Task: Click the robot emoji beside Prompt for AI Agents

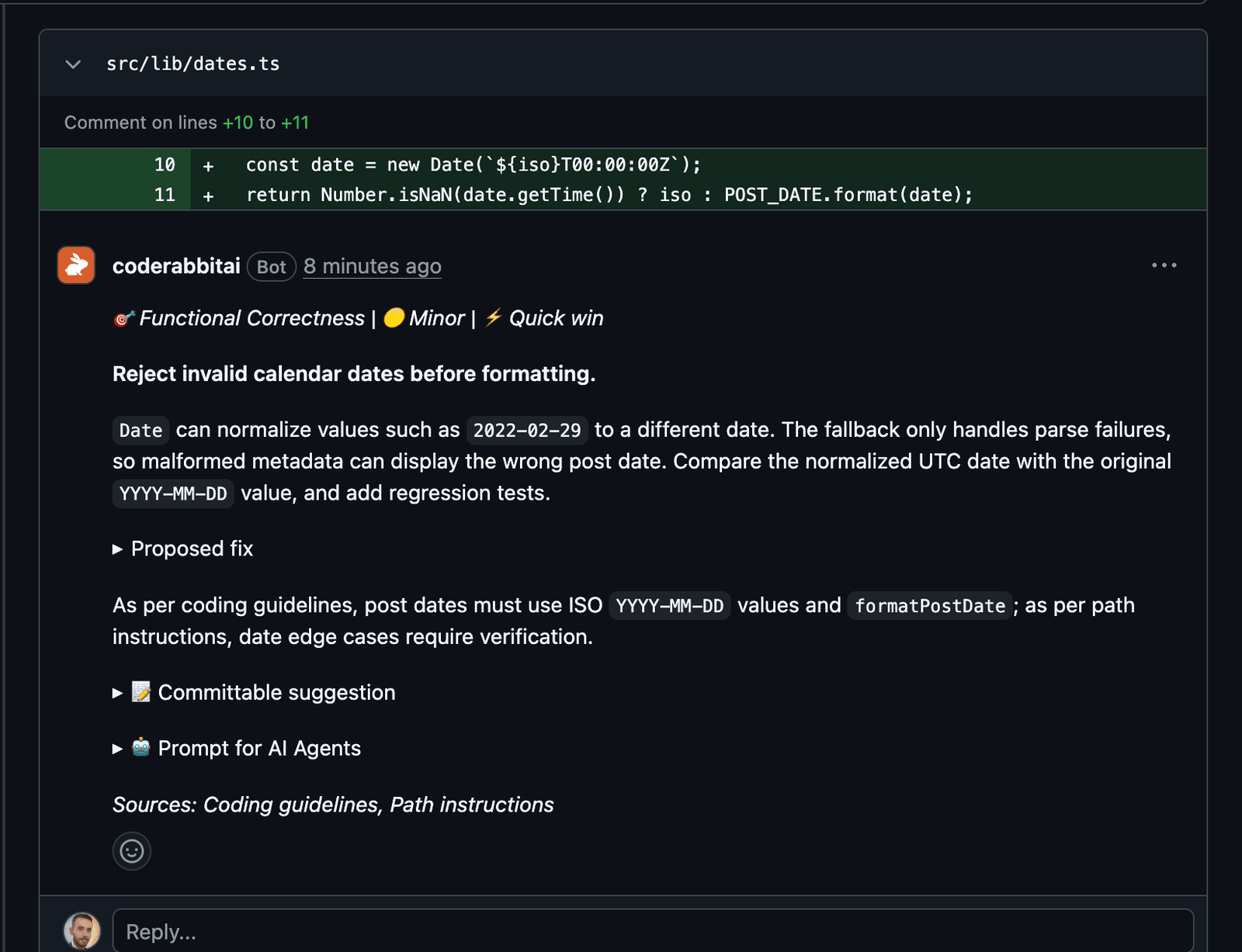Action: [141, 747]
